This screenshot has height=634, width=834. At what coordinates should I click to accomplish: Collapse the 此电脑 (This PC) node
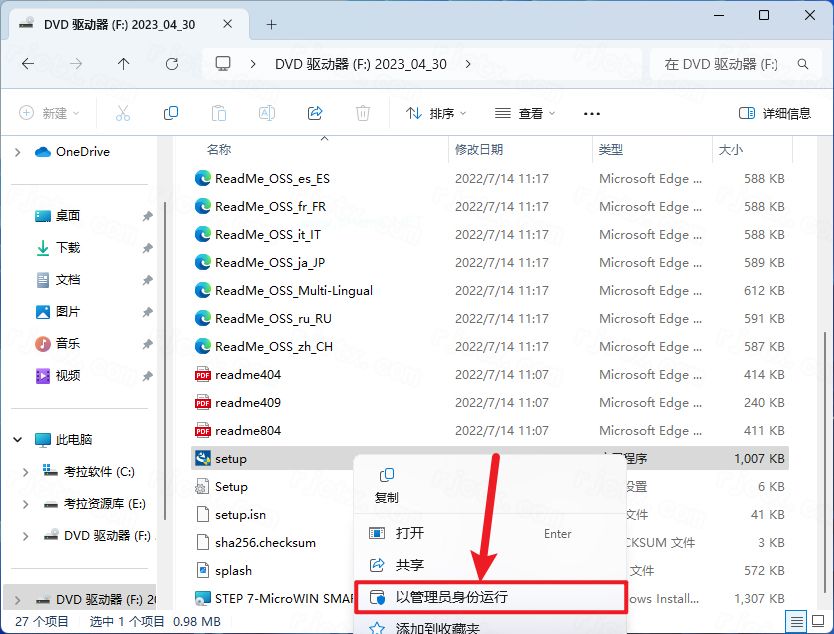click(18, 439)
